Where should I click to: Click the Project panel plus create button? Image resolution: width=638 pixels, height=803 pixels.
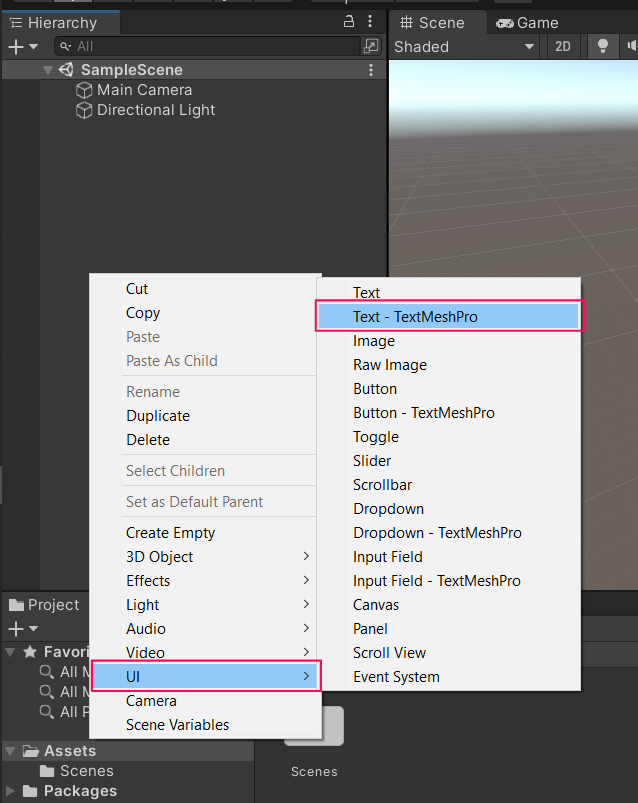click(x=16, y=628)
